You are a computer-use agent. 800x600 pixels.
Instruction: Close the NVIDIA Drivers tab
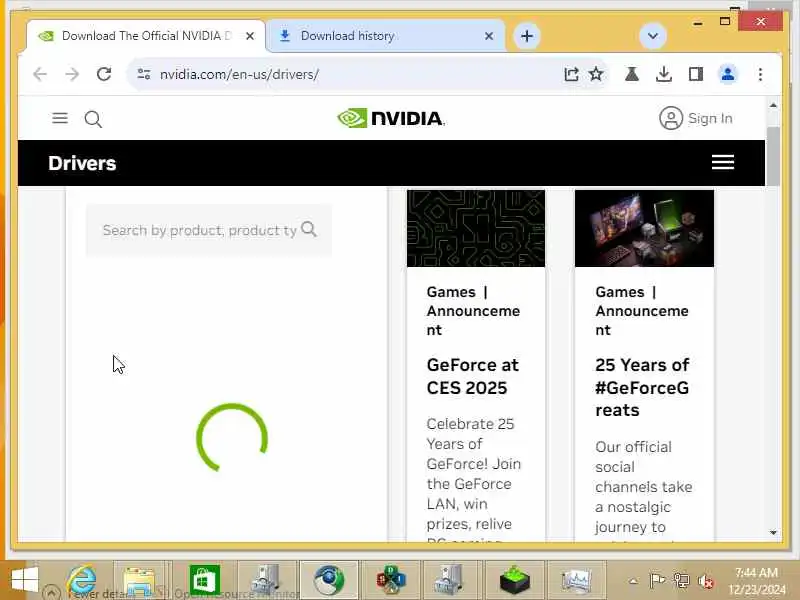tap(250, 36)
